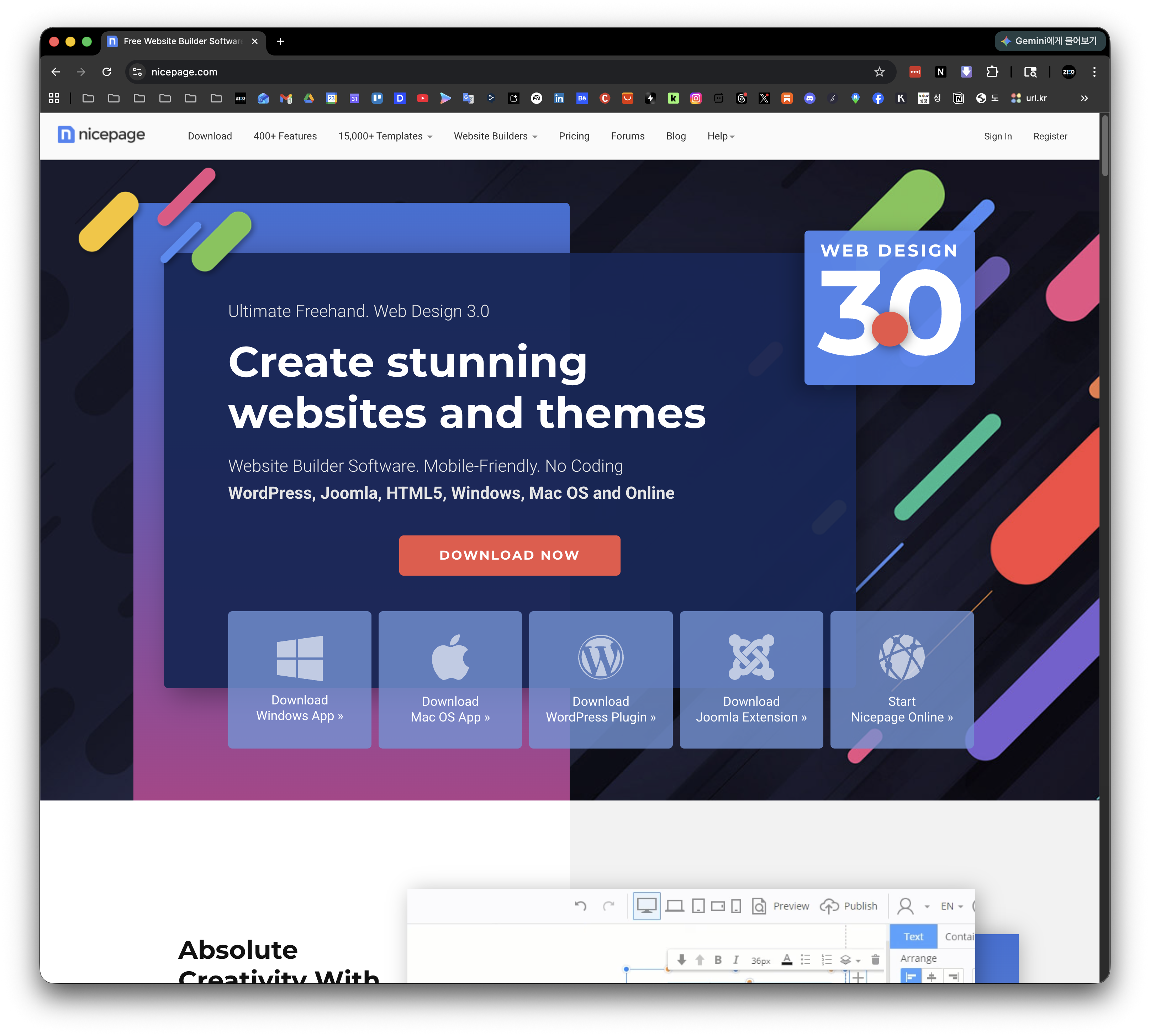1150x1036 pixels.
Task: Click the Register link
Action: click(1050, 136)
